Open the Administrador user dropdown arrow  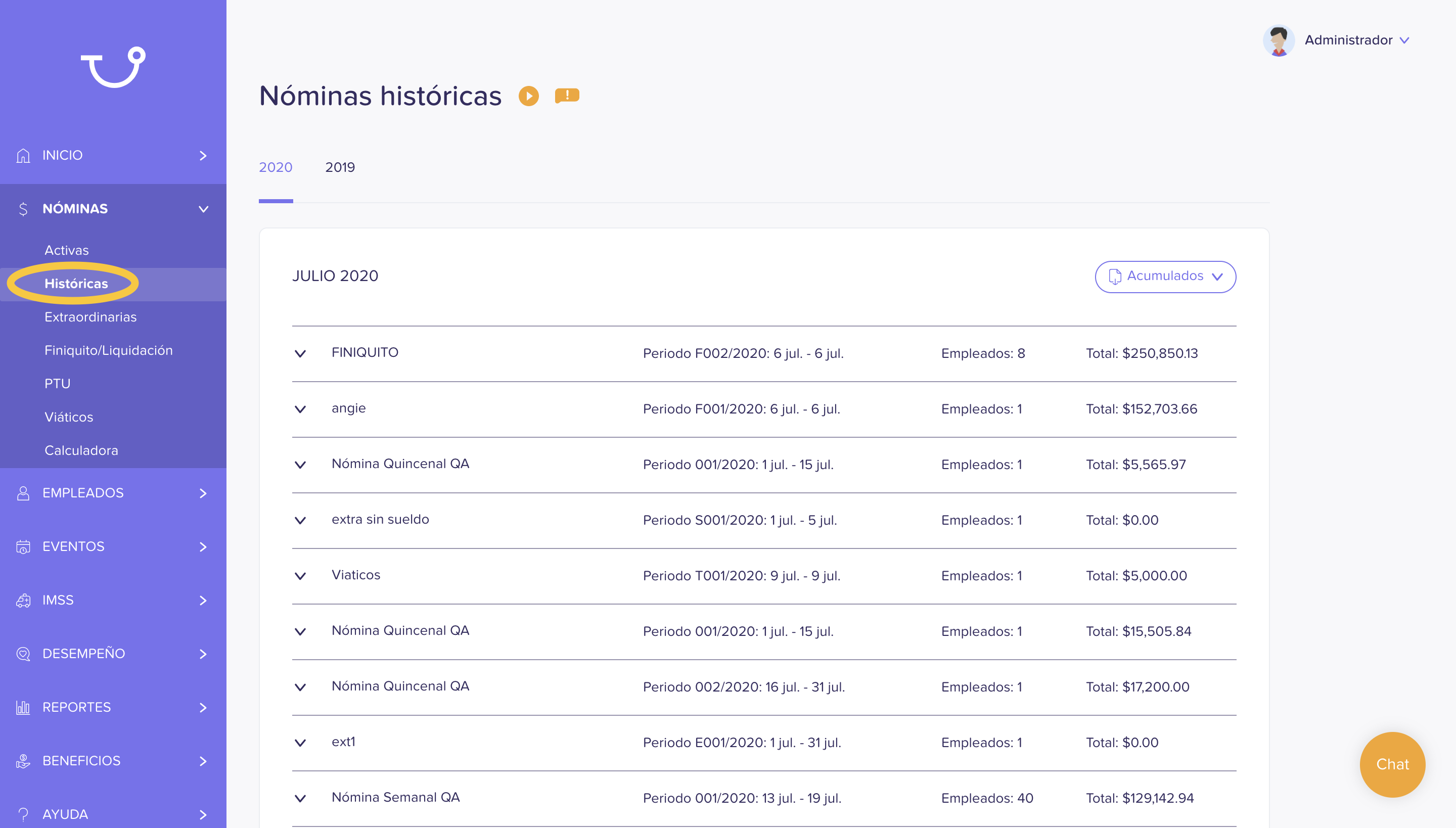pyautogui.click(x=1404, y=40)
